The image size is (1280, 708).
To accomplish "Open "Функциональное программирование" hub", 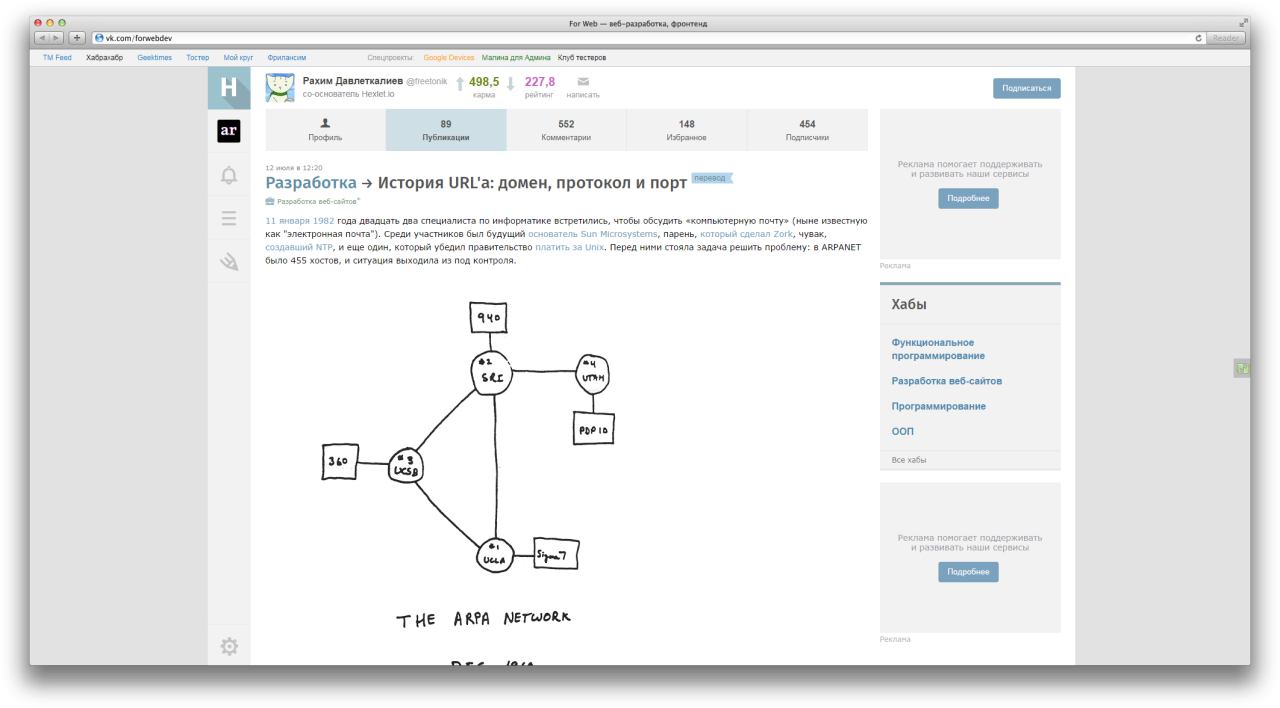I will [938, 349].
